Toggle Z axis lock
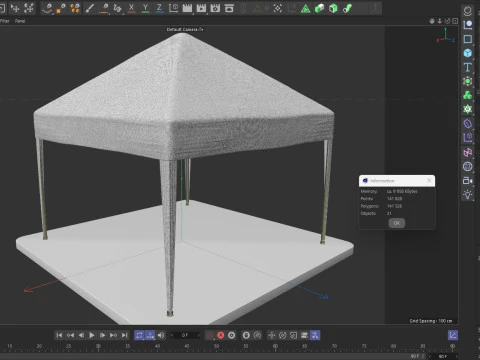The width and height of the screenshot is (480, 360). pyautogui.click(x=159, y=8)
